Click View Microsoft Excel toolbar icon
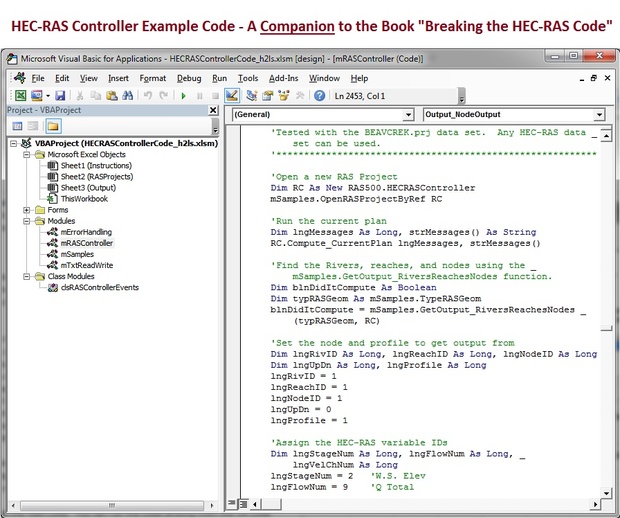620x518 pixels. [x=20, y=95]
